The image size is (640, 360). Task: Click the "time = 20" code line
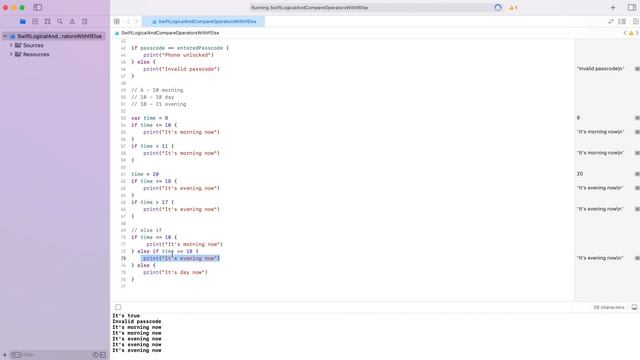(x=145, y=174)
